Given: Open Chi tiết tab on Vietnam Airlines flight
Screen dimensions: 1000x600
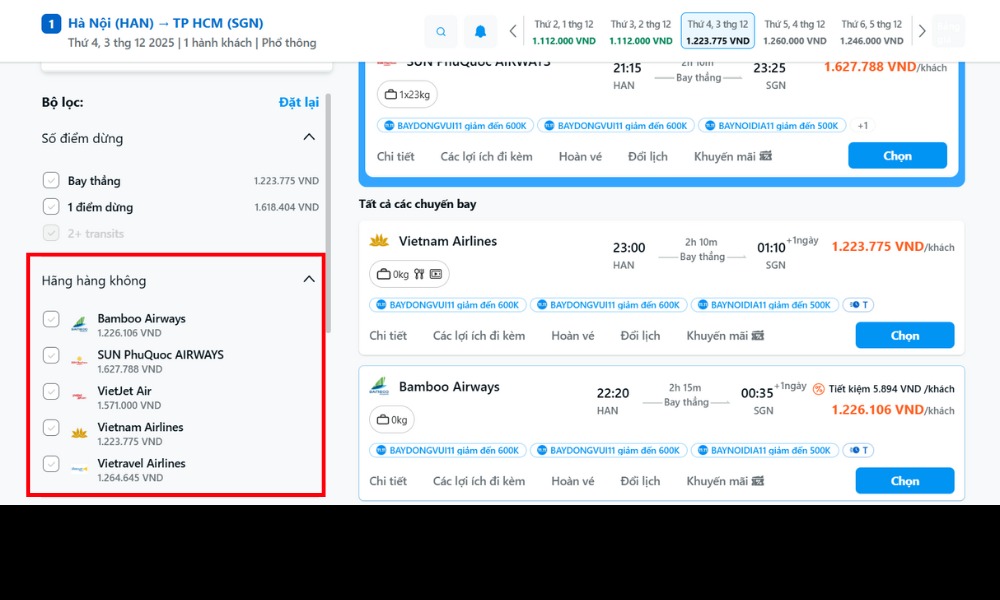Looking at the screenshot, I should point(388,336).
